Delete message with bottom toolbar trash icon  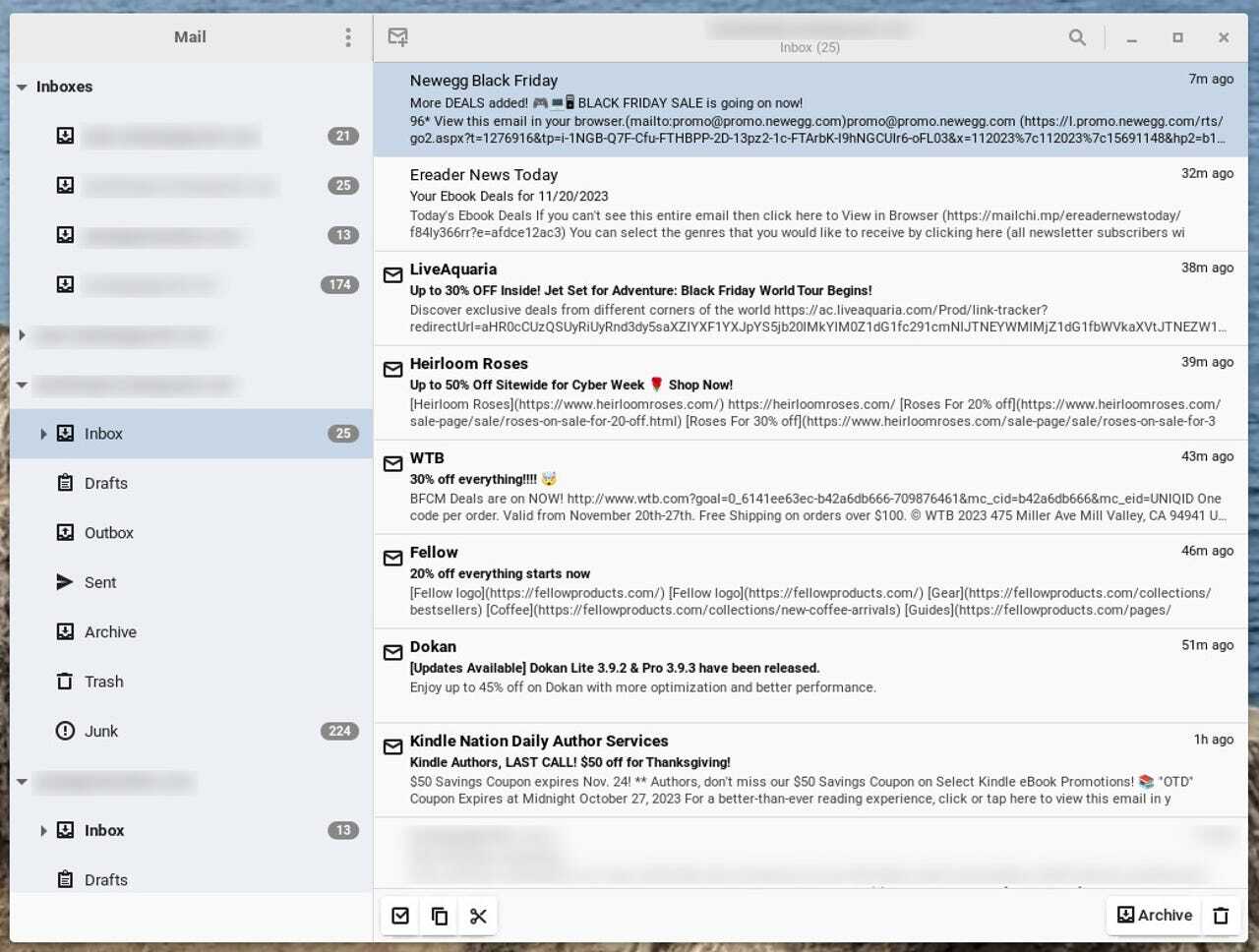(x=1221, y=916)
